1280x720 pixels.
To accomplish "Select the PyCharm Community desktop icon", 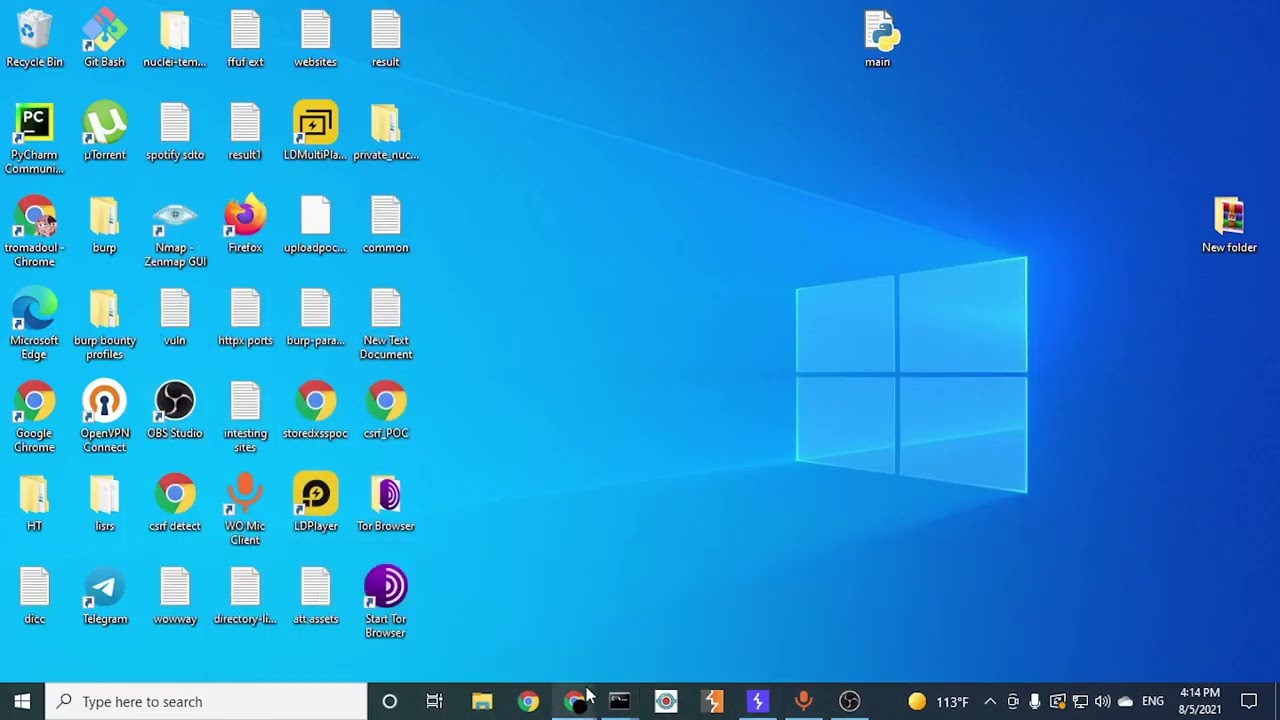I will pos(34,139).
